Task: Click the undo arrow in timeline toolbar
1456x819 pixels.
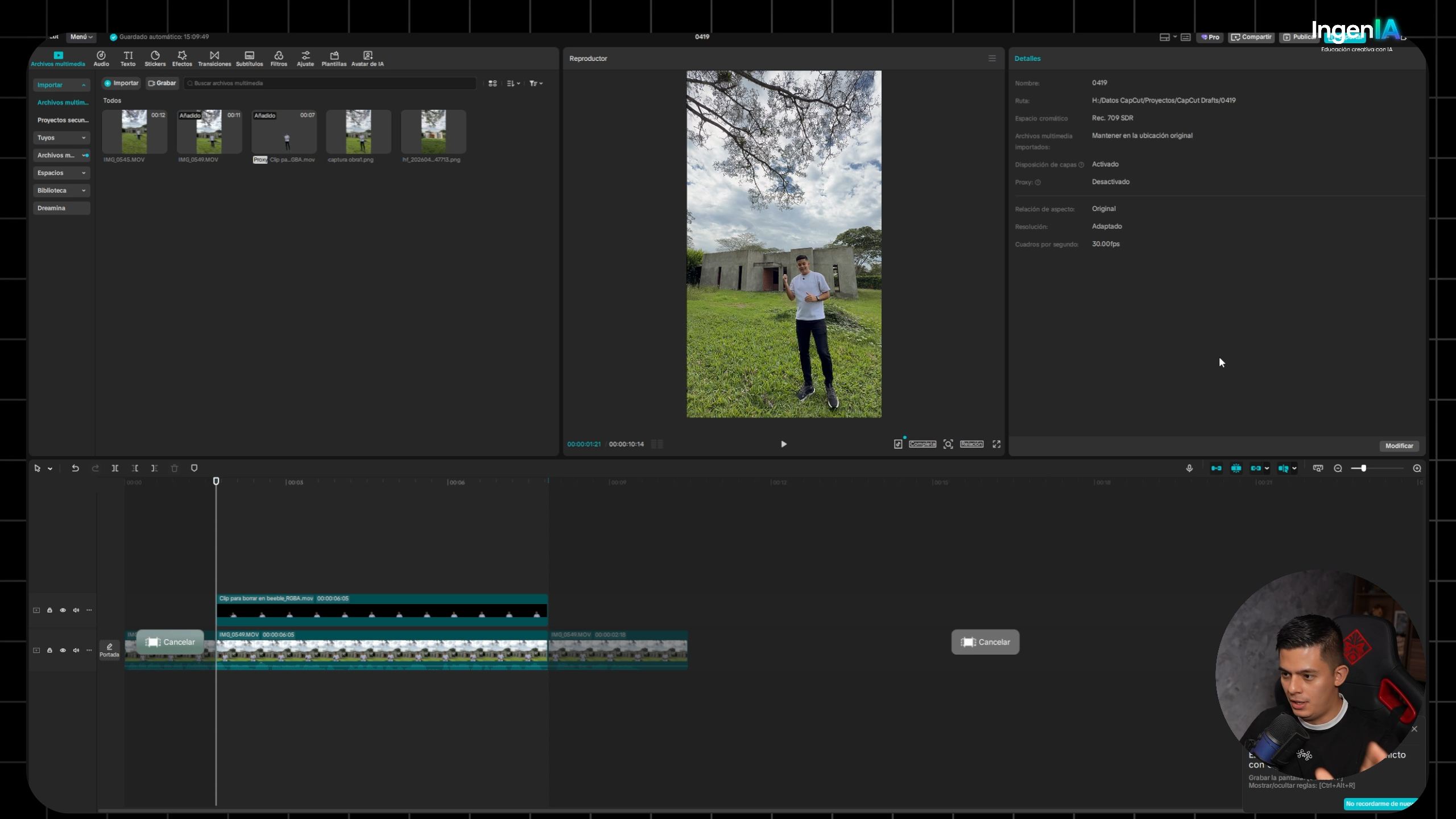Action: tap(75, 468)
